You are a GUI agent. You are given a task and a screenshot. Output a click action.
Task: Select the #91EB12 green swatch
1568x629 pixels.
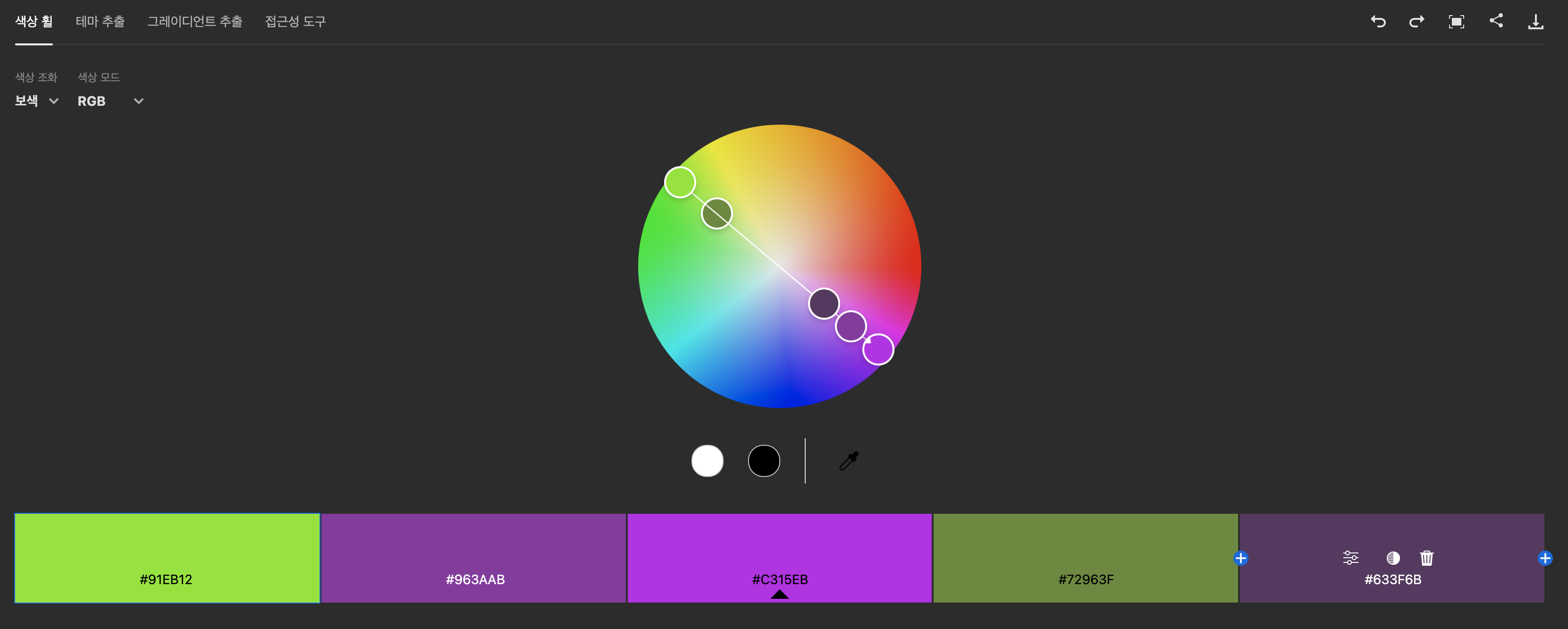pyautogui.click(x=168, y=558)
